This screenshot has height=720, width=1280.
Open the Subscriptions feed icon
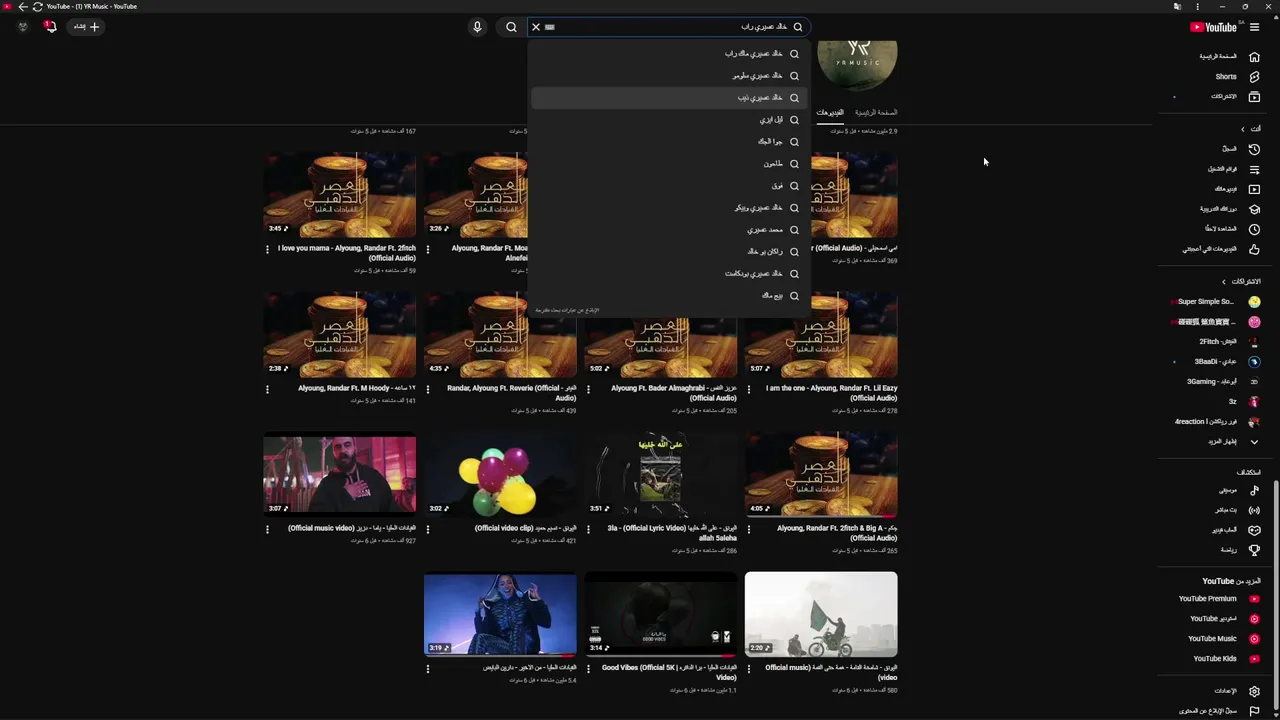click(x=1254, y=97)
